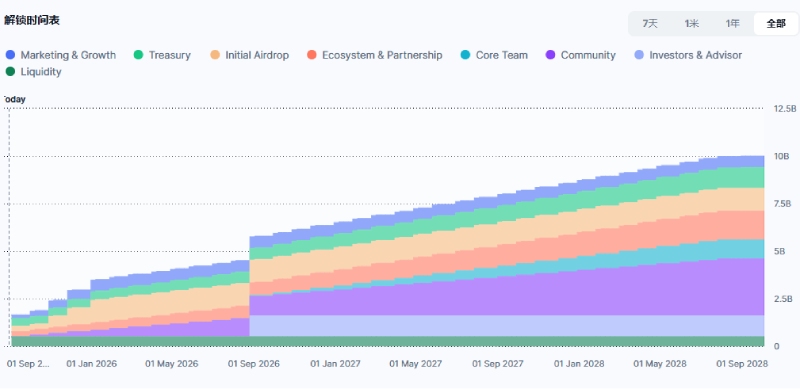Toggle Ecosystem & Partnership legend item
800x389 pixels.
click(374, 55)
